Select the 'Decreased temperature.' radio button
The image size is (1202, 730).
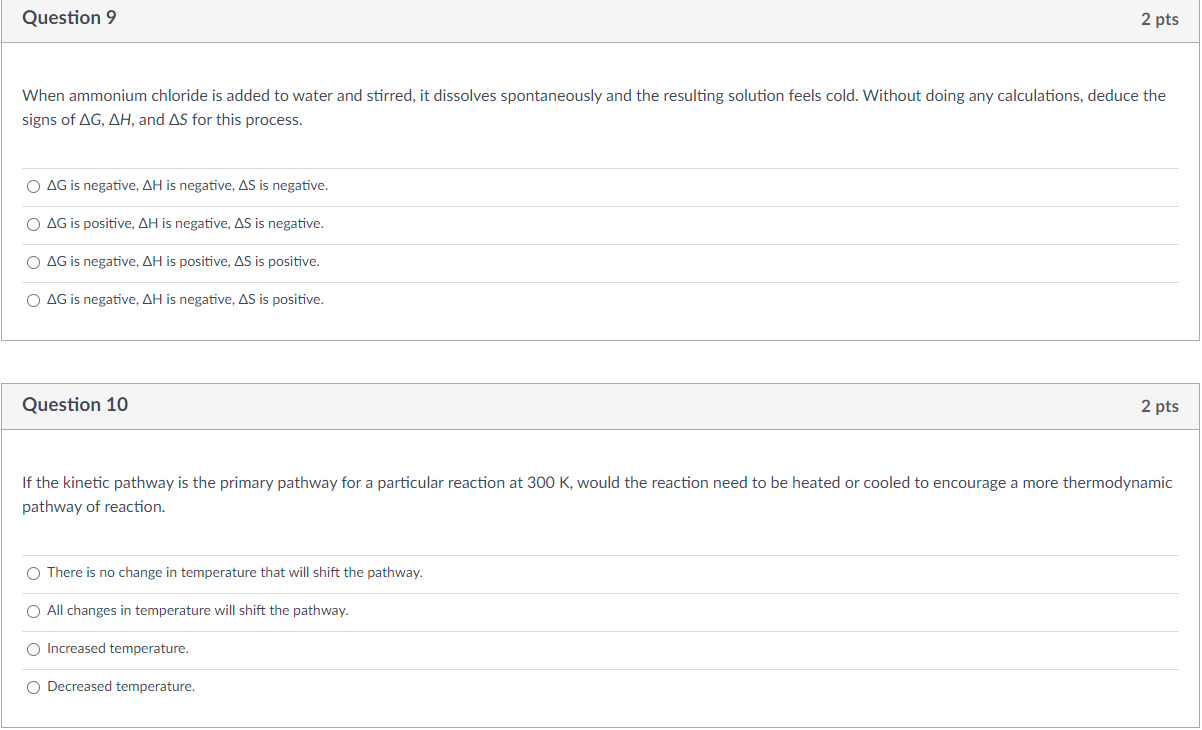[34, 687]
